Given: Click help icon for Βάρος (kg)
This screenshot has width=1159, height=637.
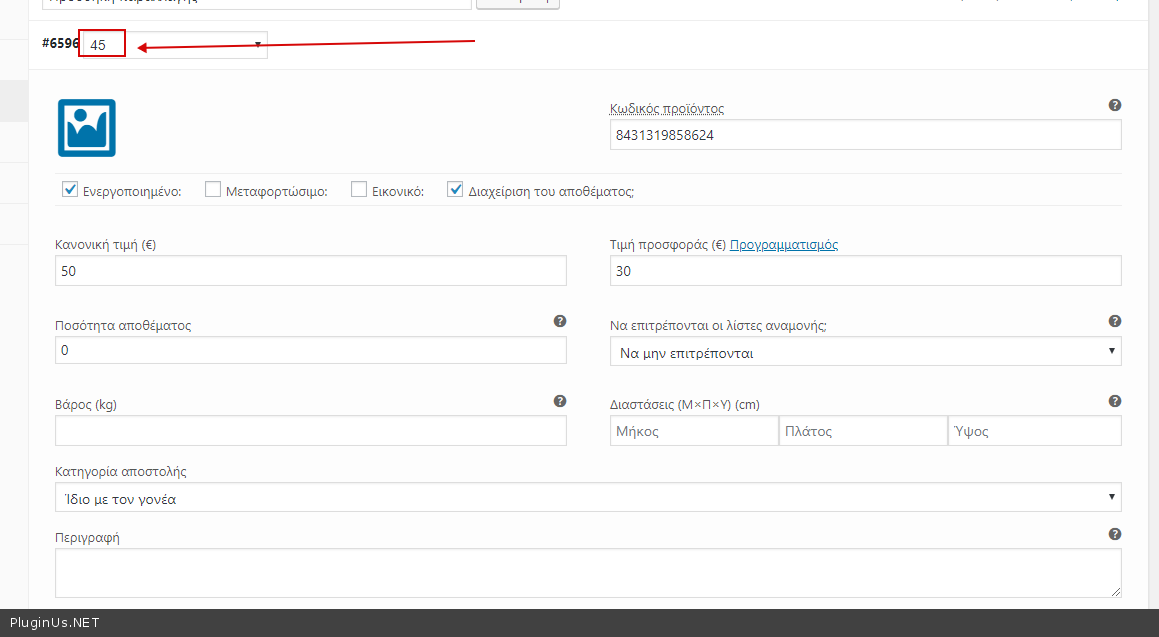Looking at the screenshot, I should click(560, 401).
